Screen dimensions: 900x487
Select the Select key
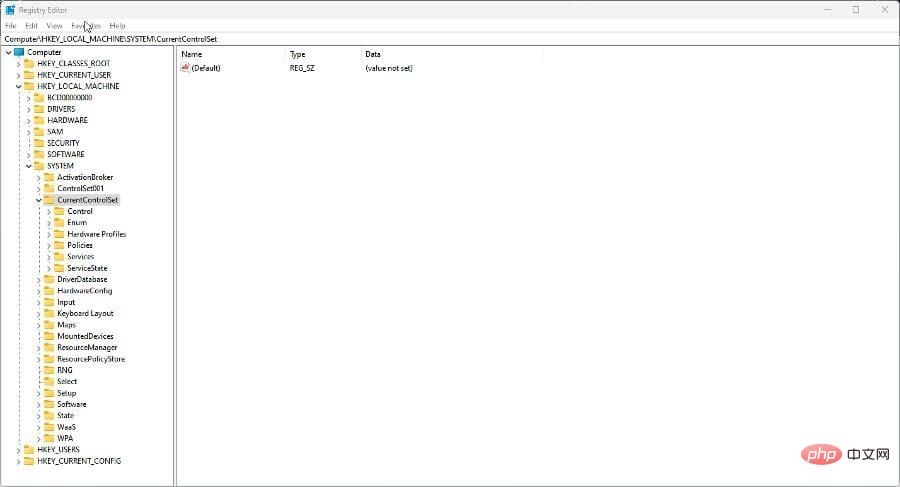click(67, 381)
